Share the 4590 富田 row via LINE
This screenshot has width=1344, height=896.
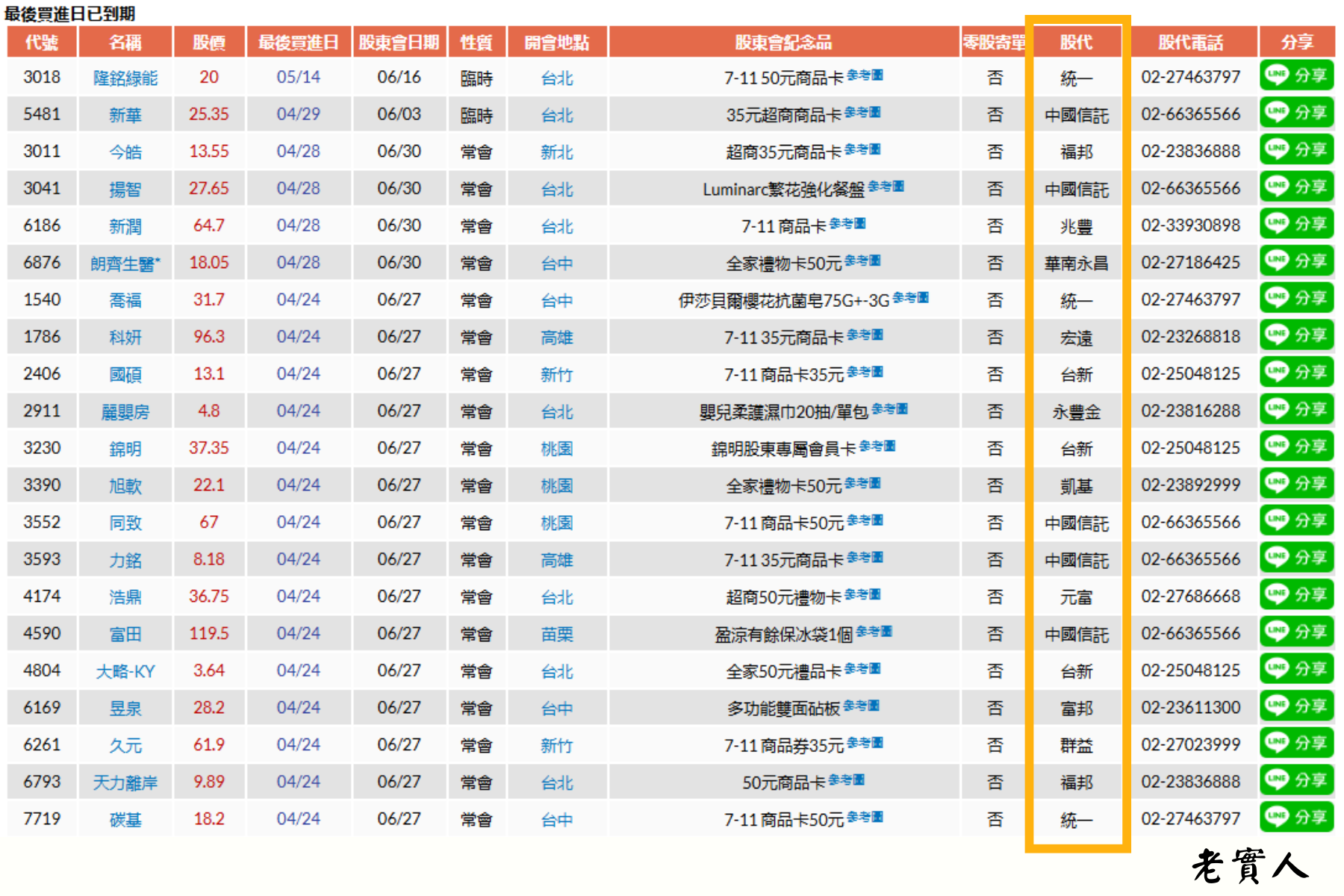1296,632
